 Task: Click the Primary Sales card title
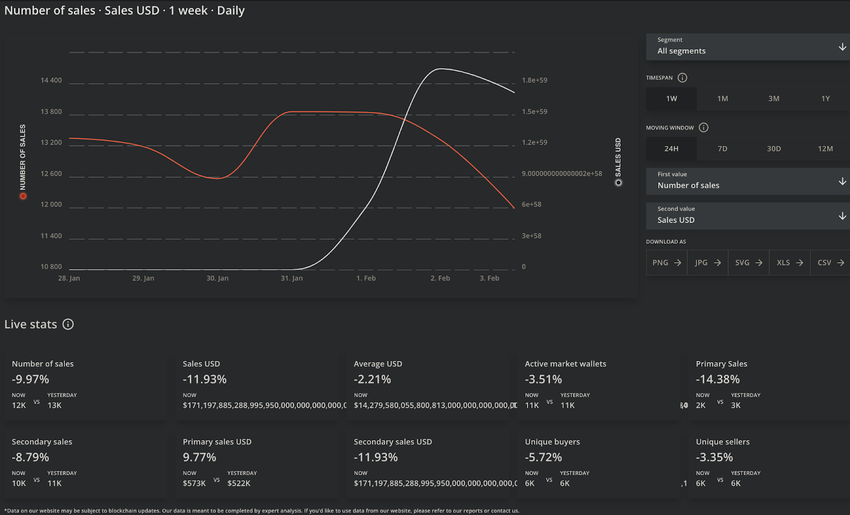tap(722, 364)
